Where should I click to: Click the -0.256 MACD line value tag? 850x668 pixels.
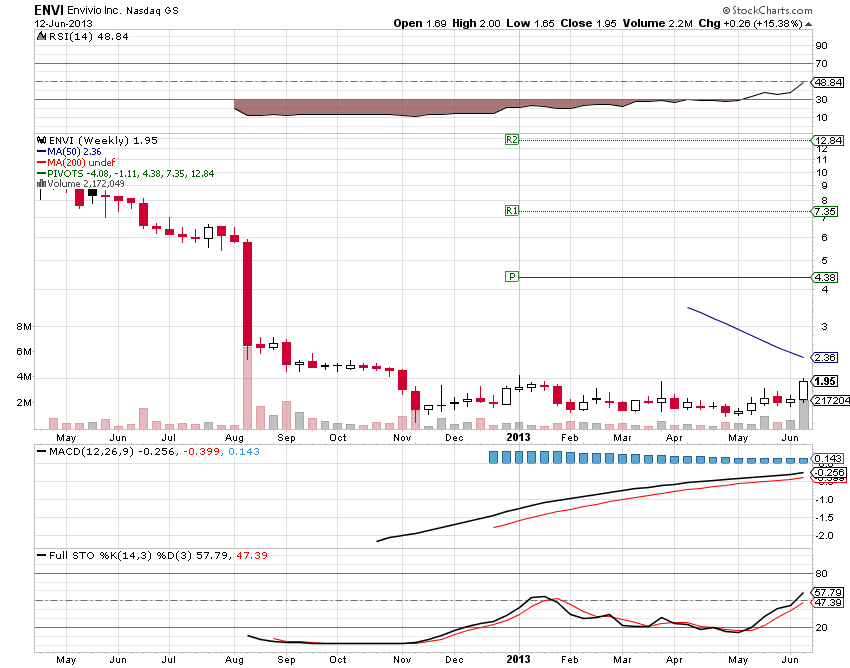click(829, 472)
